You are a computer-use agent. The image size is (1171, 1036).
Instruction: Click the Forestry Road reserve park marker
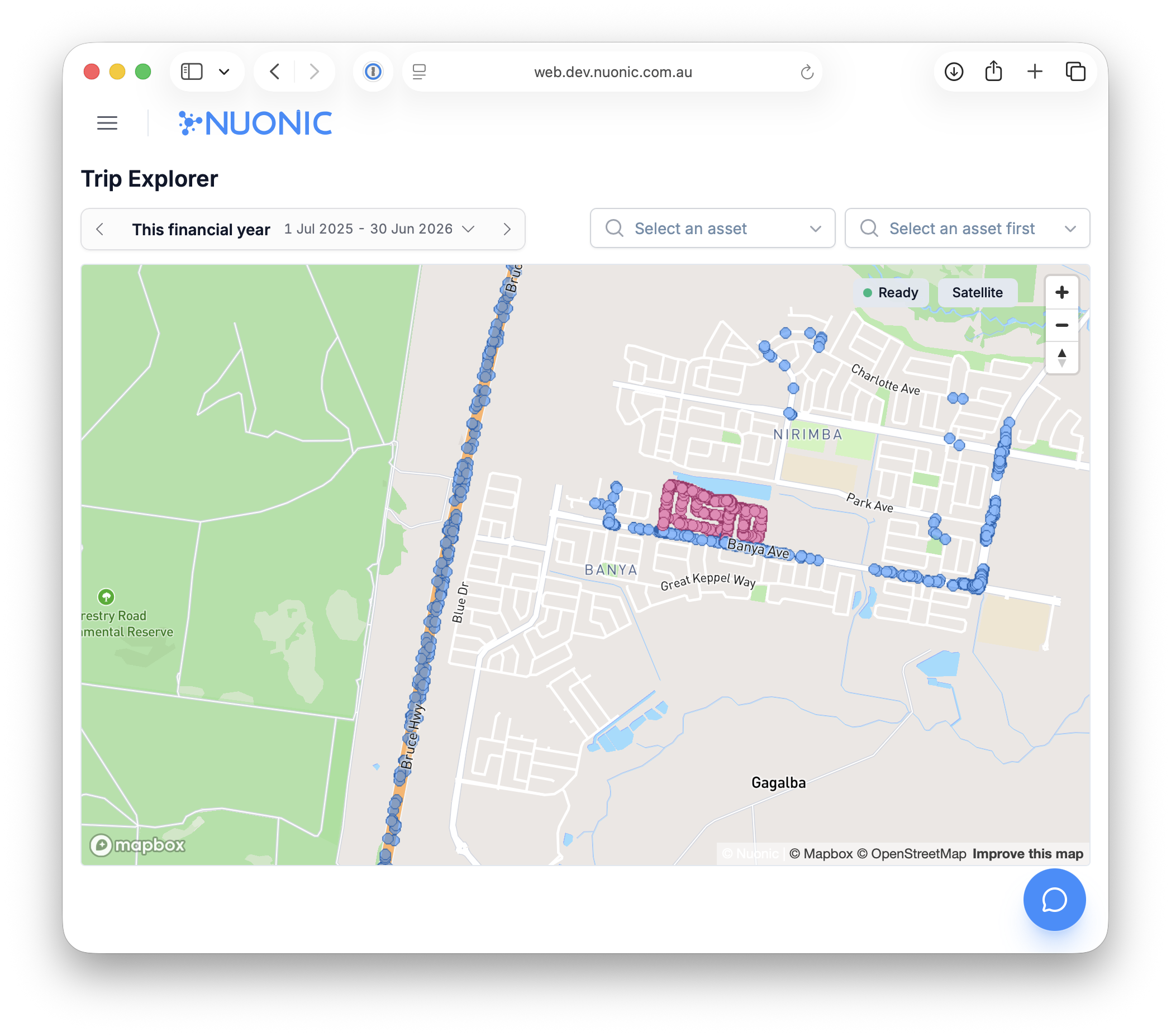tap(106, 596)
